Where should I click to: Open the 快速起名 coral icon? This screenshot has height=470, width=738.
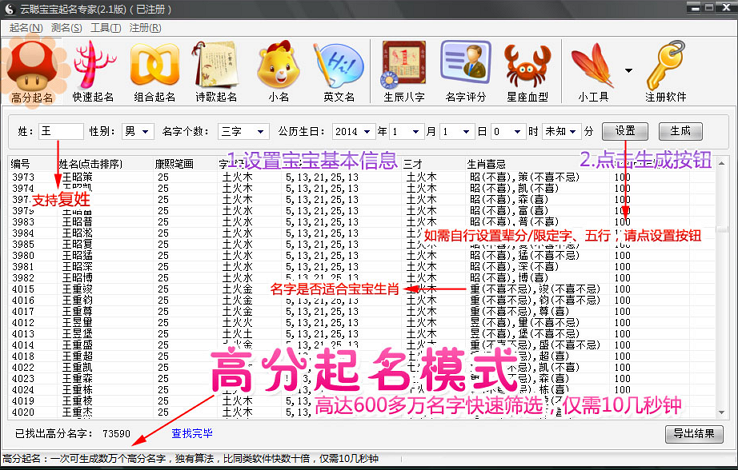93,72
